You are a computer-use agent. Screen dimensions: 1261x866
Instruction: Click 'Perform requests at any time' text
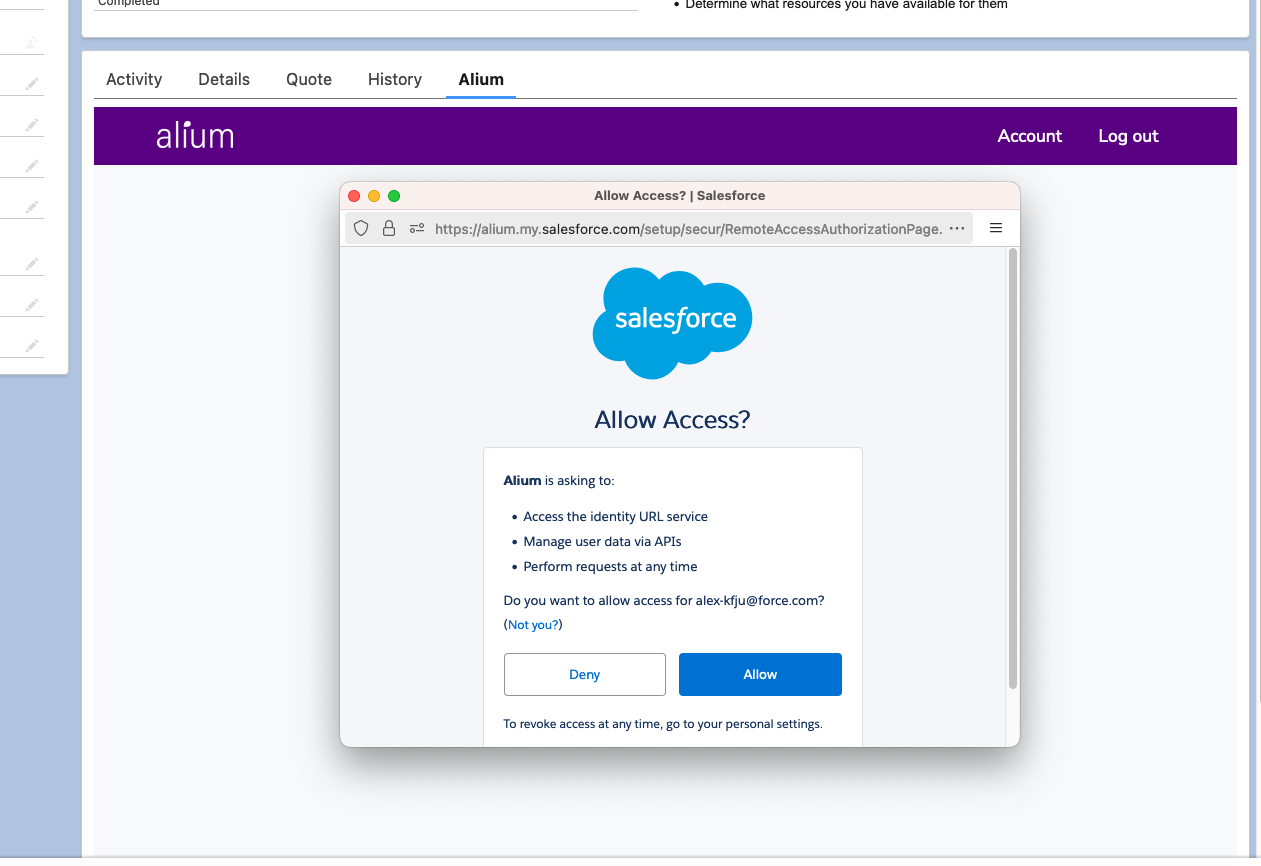[610, 567]
